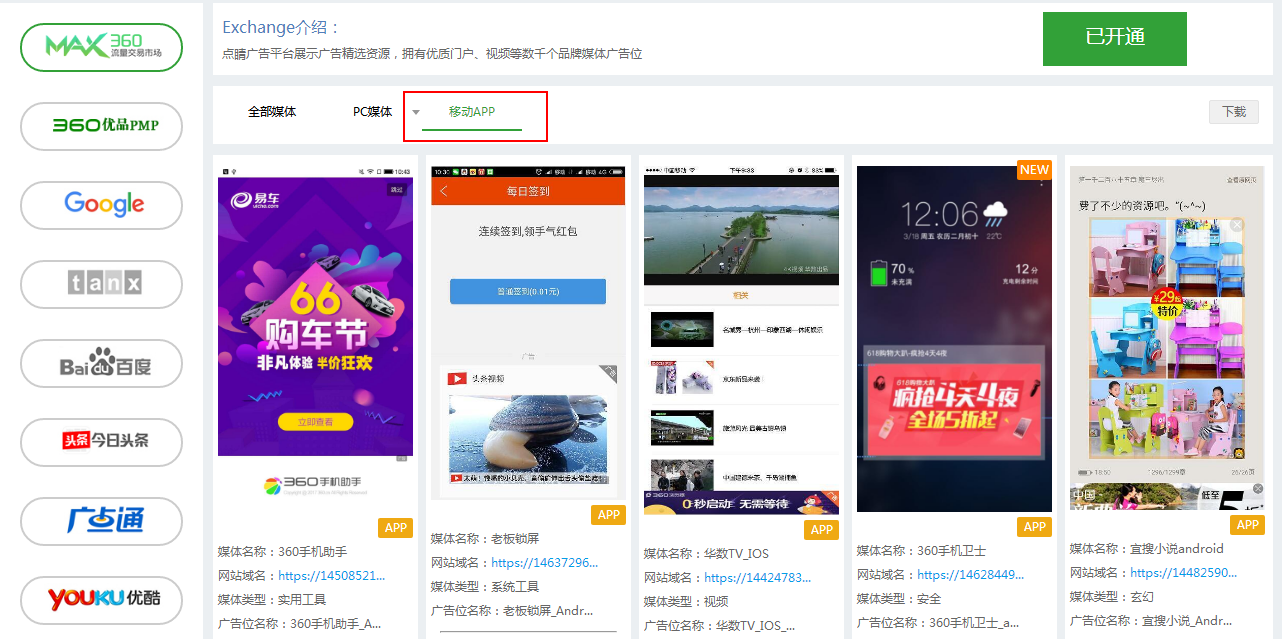Open the 360优品PMP platform
The width and height of the screenshot is (1282, 639).
pyautogui.click(x=102, y=126)
